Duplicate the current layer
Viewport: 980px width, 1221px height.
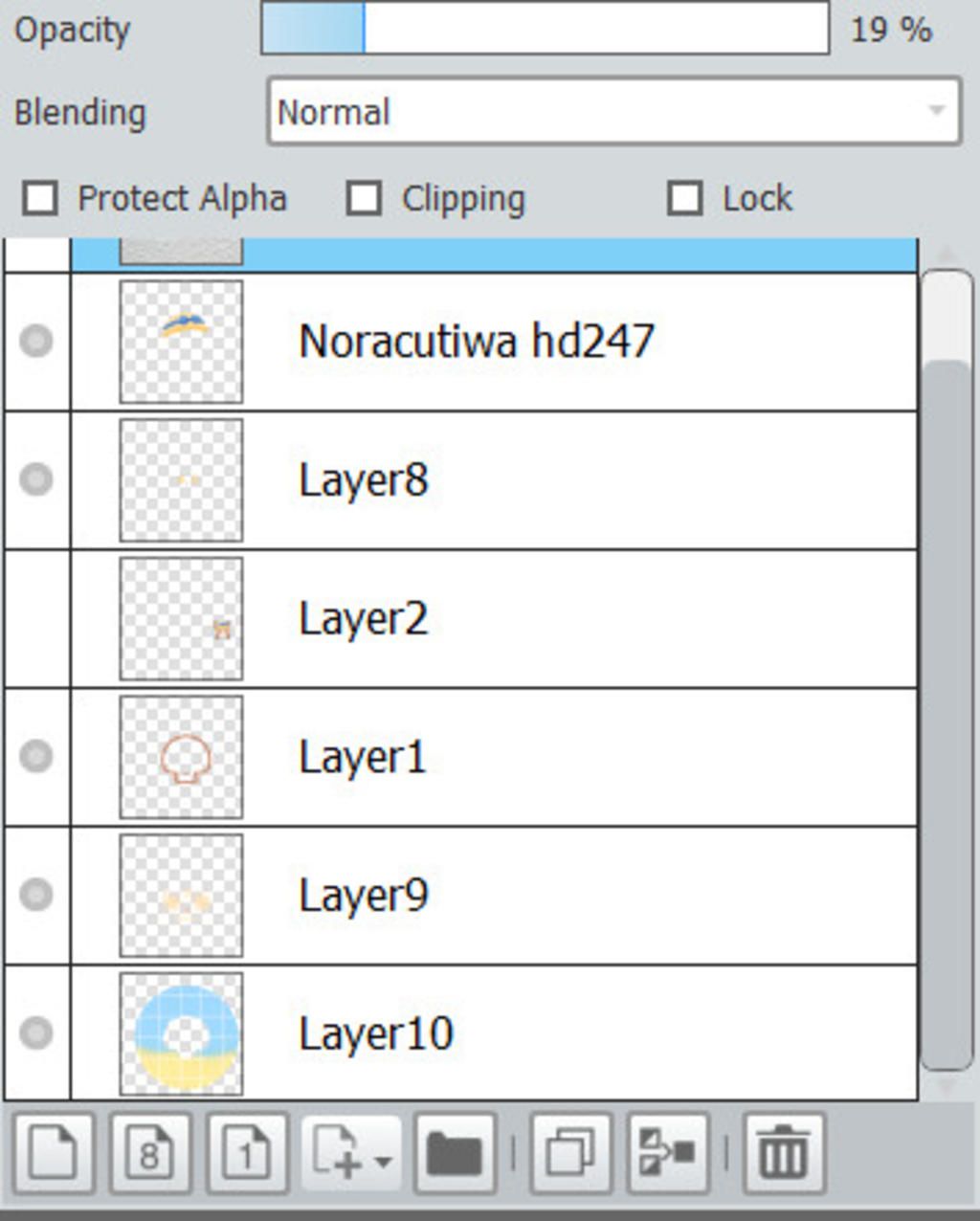(x=570, y=1152)
